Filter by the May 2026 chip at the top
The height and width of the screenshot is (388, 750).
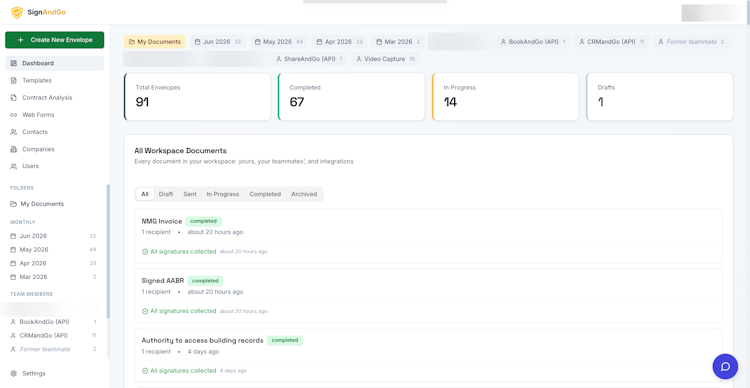(279, 42)
